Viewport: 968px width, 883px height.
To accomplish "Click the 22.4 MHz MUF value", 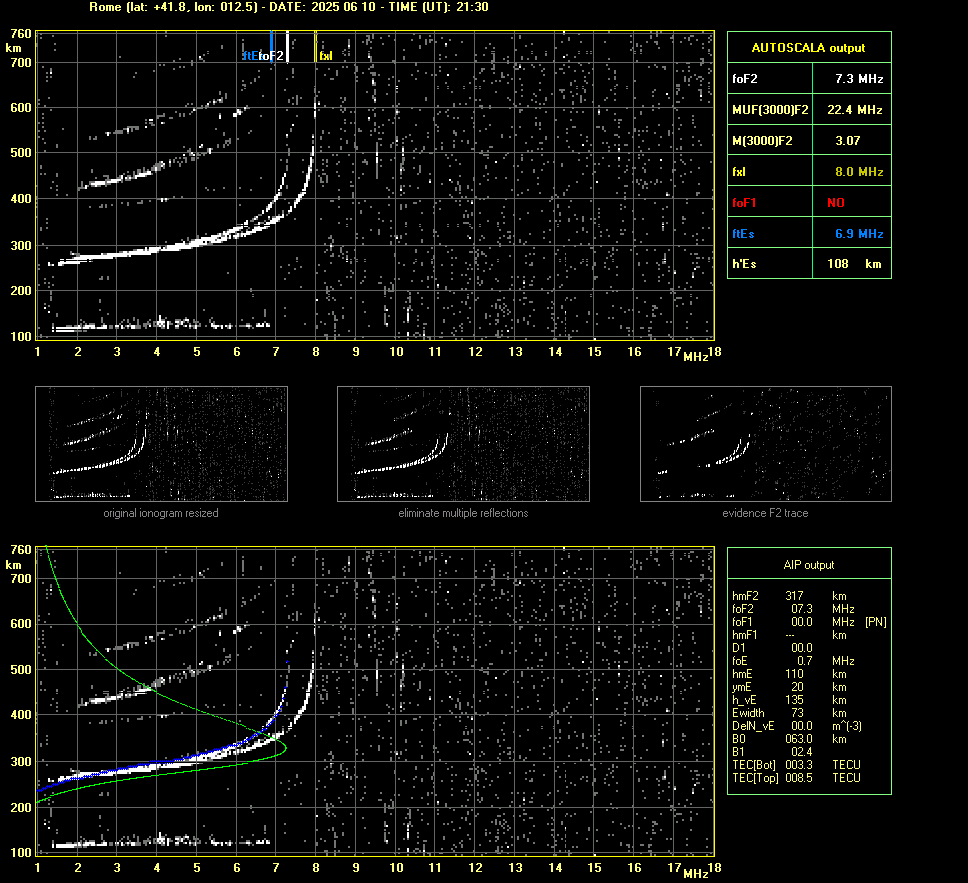I will [x=854, y=109].
